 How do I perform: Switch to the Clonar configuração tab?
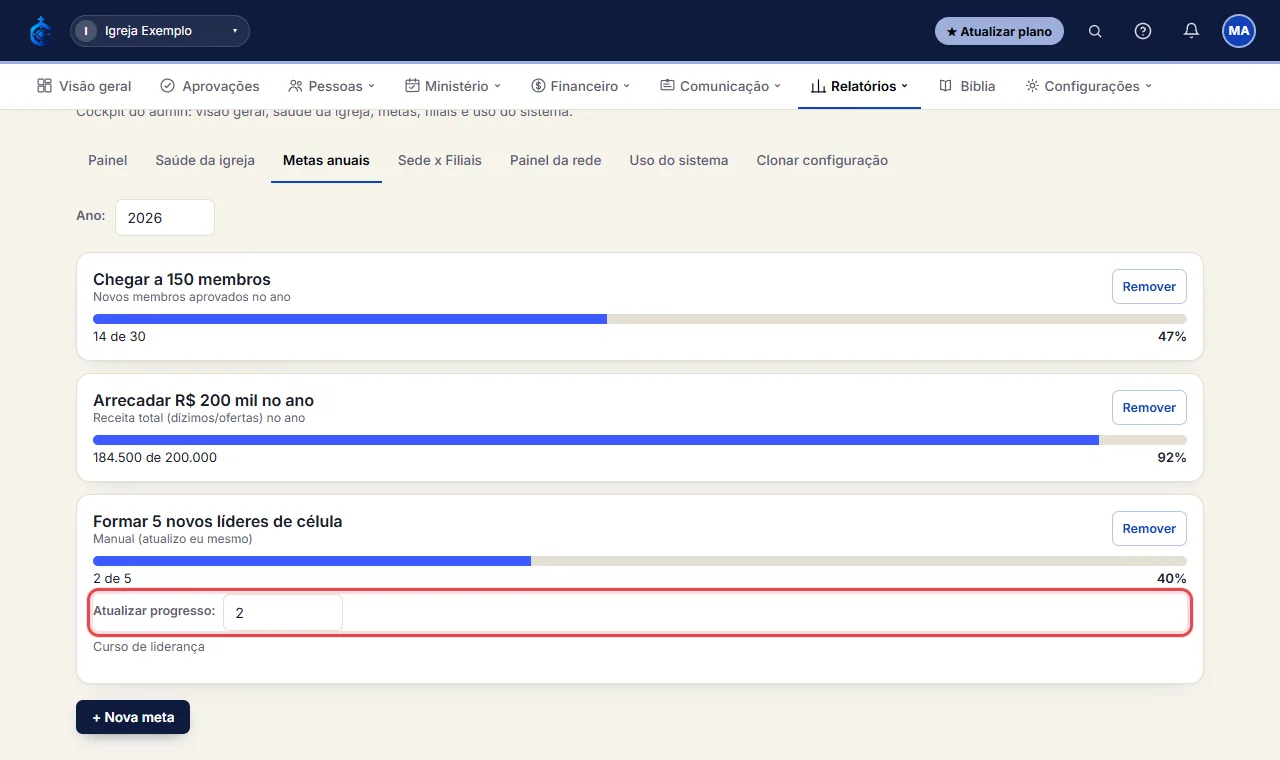point(822,160)
